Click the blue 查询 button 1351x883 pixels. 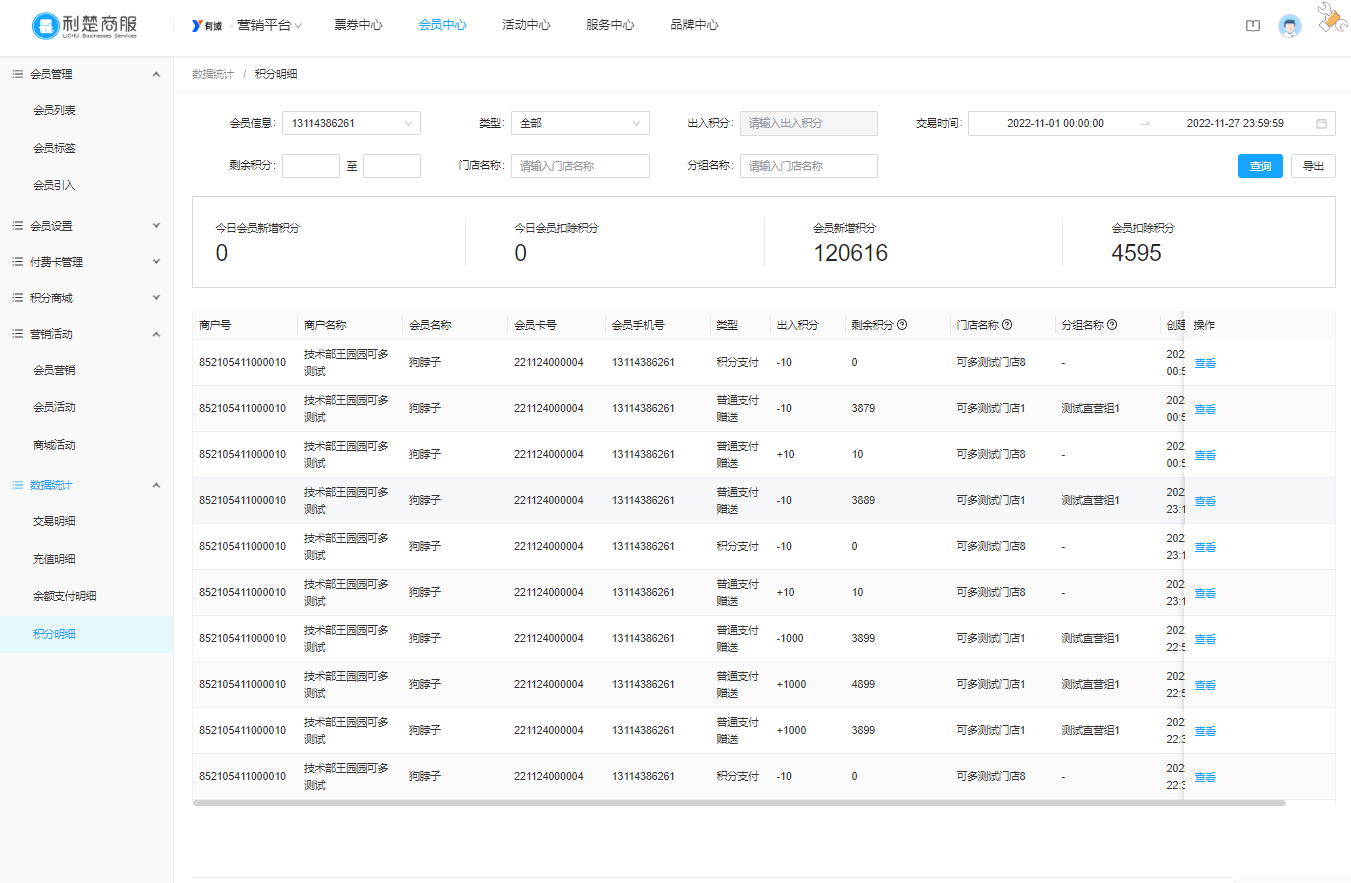[x=1260, y=166]
